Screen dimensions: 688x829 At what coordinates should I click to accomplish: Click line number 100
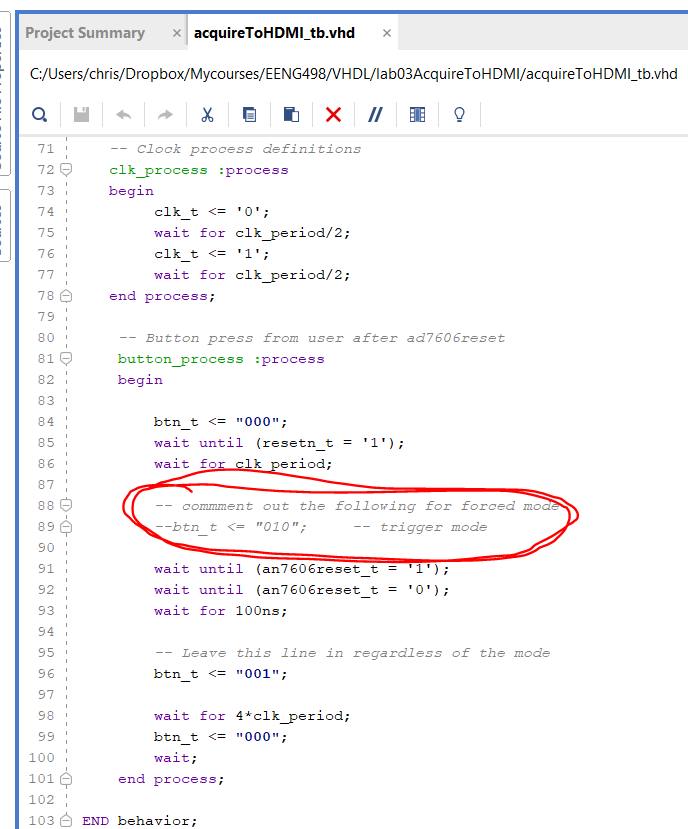tap(42, 758)
